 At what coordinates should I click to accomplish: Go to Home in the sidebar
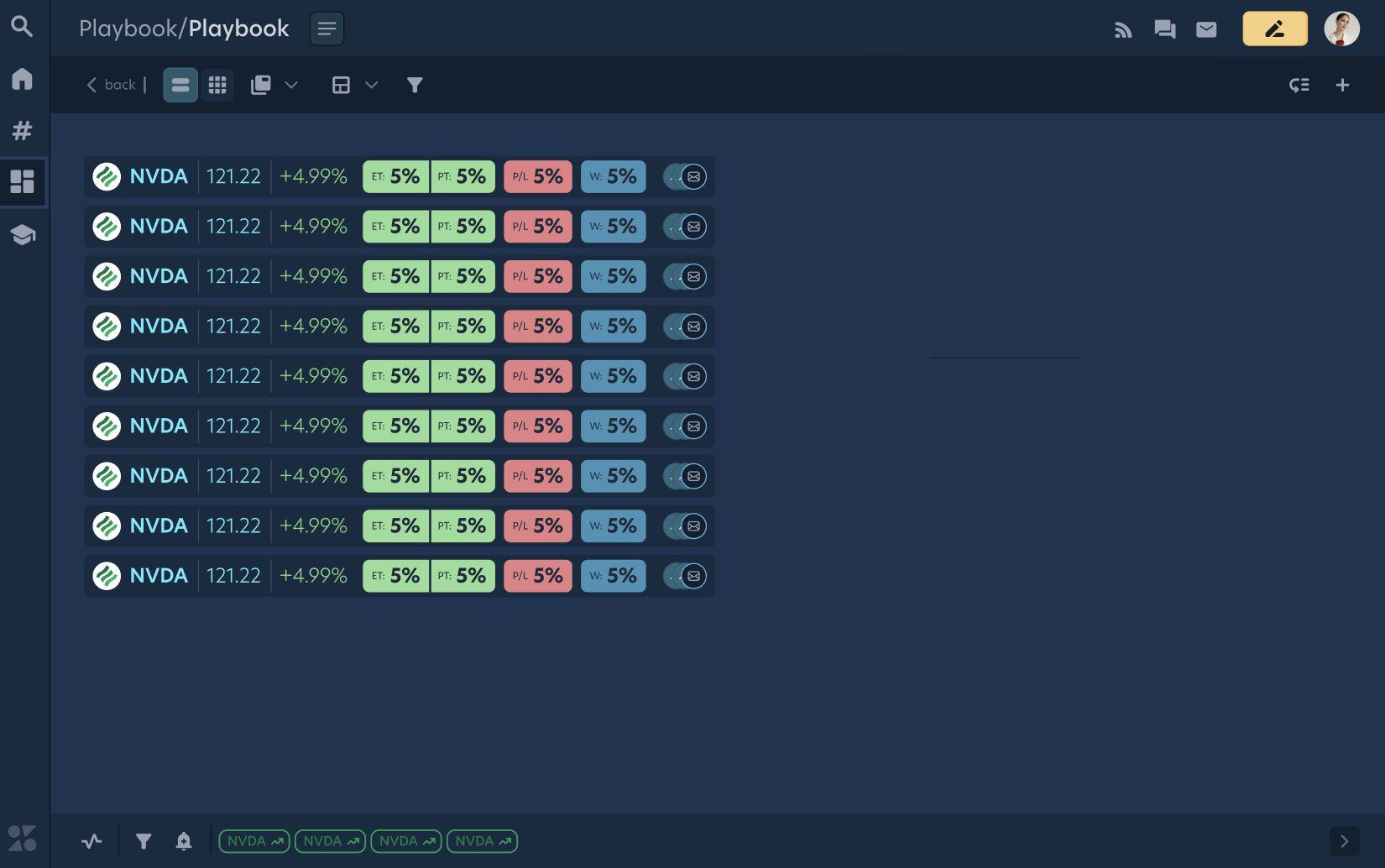pyautogui.click(x=22, y=79)
